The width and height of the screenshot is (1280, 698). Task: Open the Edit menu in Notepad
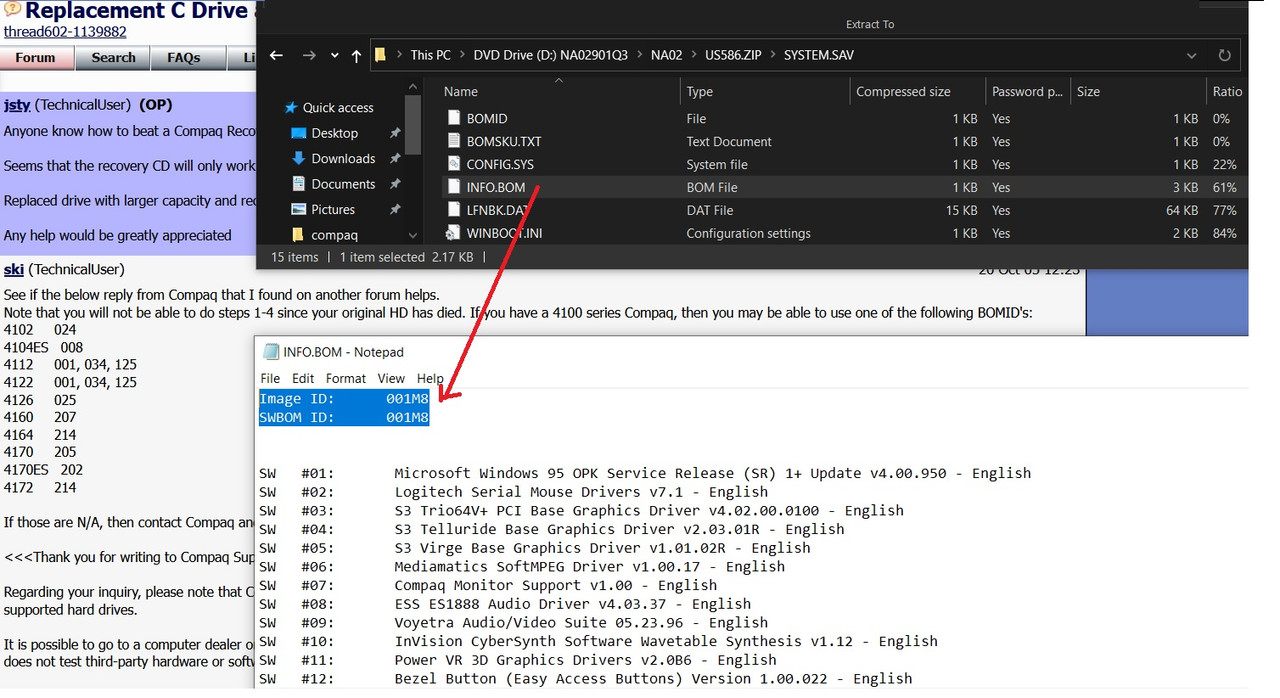coord(303,378)
